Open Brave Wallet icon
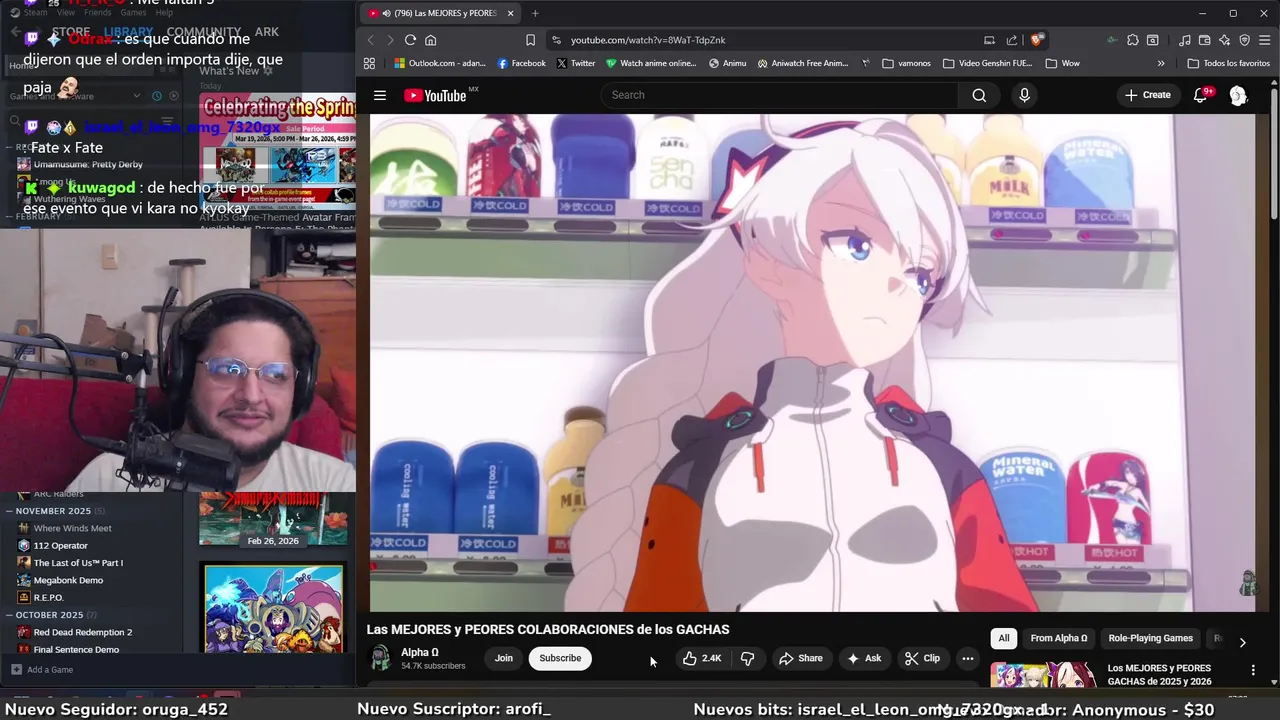This screenshot has width=1280, height=720. [x=1204, y=40]
